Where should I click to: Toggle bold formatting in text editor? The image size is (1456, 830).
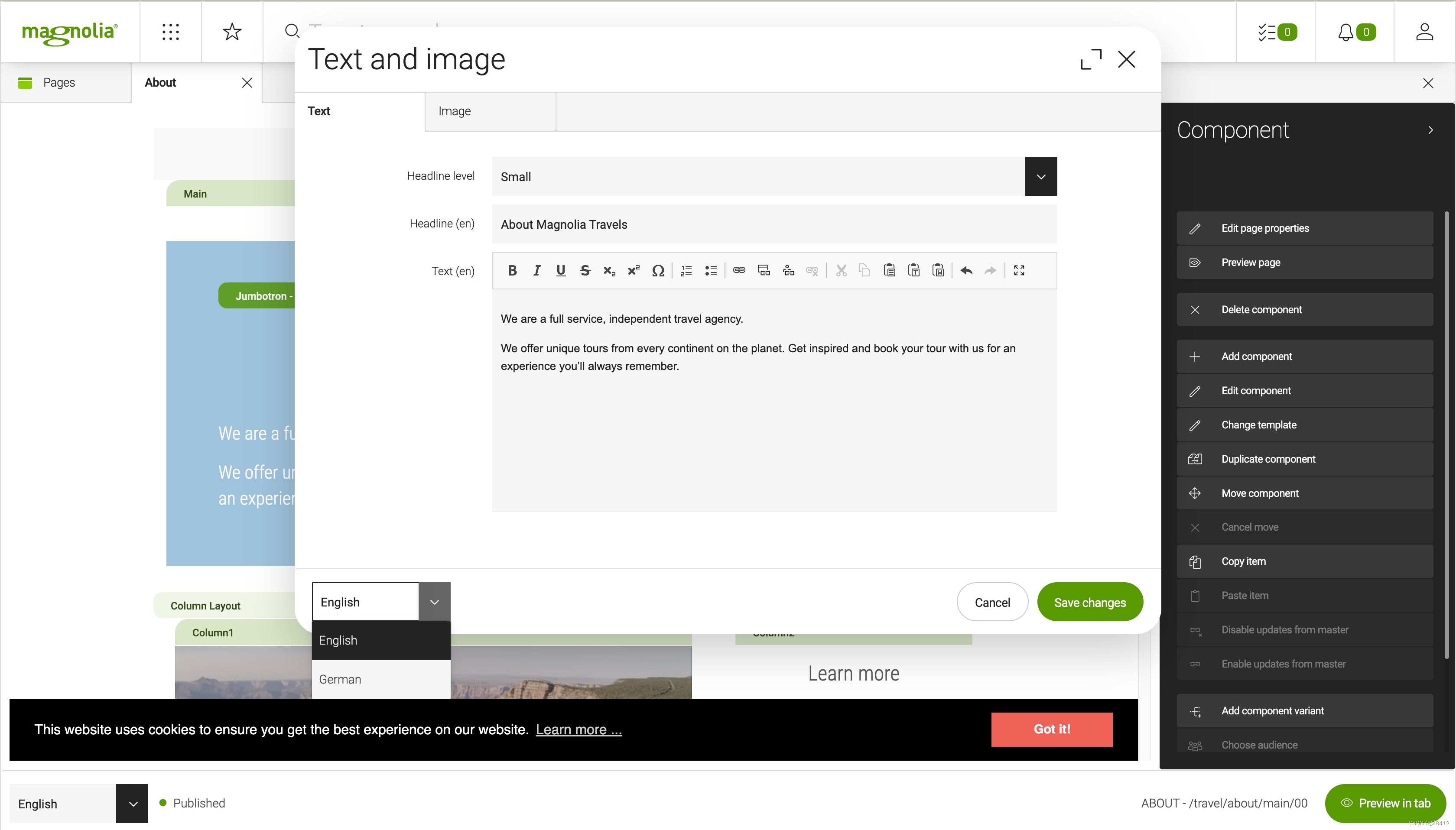coord(512,271)
